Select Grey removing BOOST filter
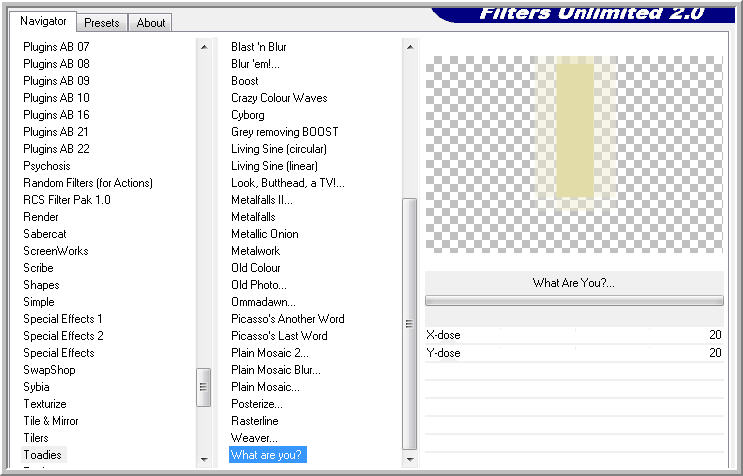 tap(285, 132)
